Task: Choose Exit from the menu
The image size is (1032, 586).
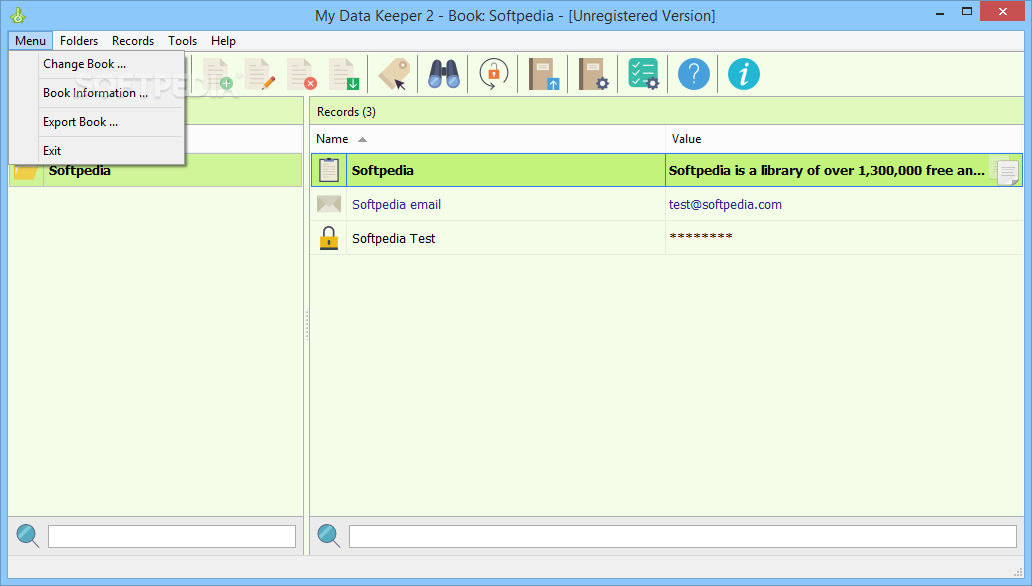Action: (x=52, y=151)
